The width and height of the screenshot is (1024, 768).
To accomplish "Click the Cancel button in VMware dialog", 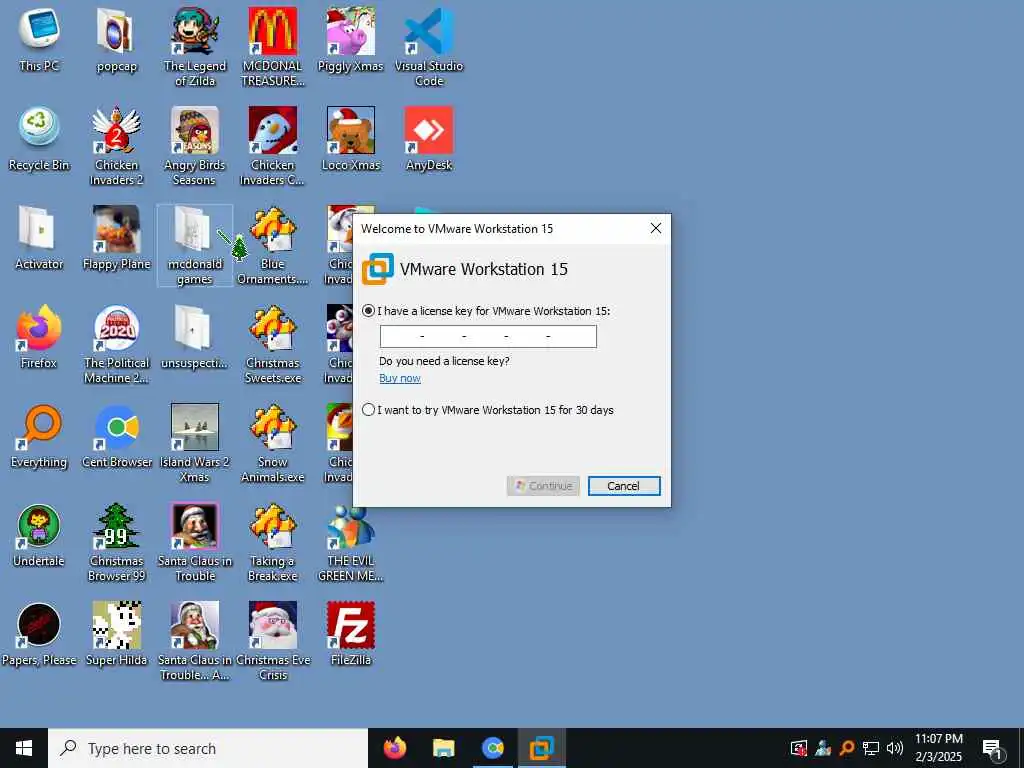I will pos(624,485).
